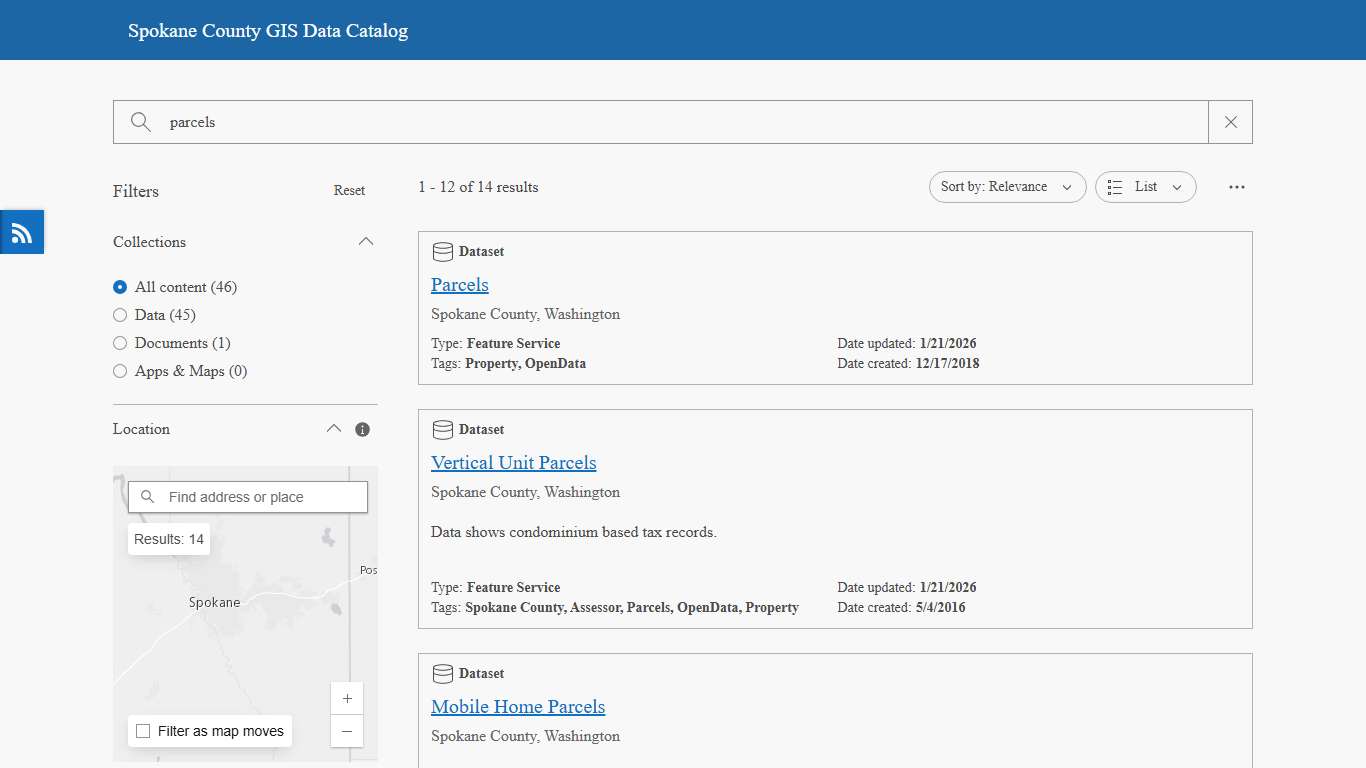The height and width of the screenshot is (768, 1366).
Task: Collapse the Location filter section
Action: (334, 428)
